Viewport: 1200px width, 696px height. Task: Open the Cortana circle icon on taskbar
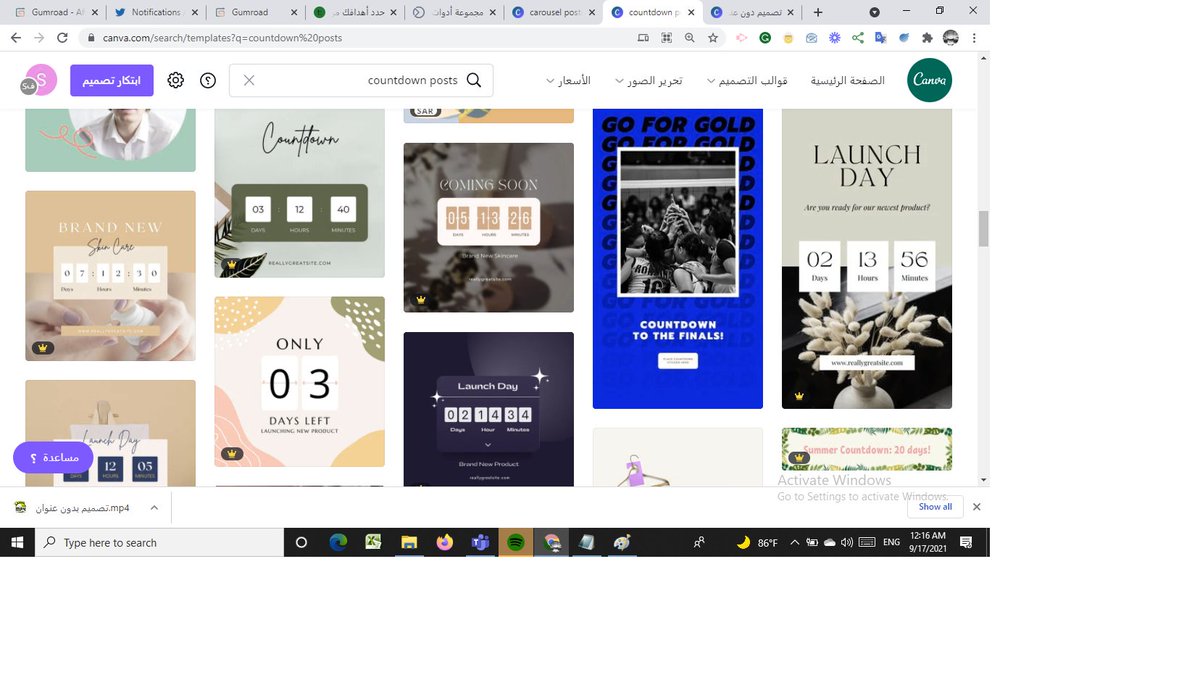[301, 542]
